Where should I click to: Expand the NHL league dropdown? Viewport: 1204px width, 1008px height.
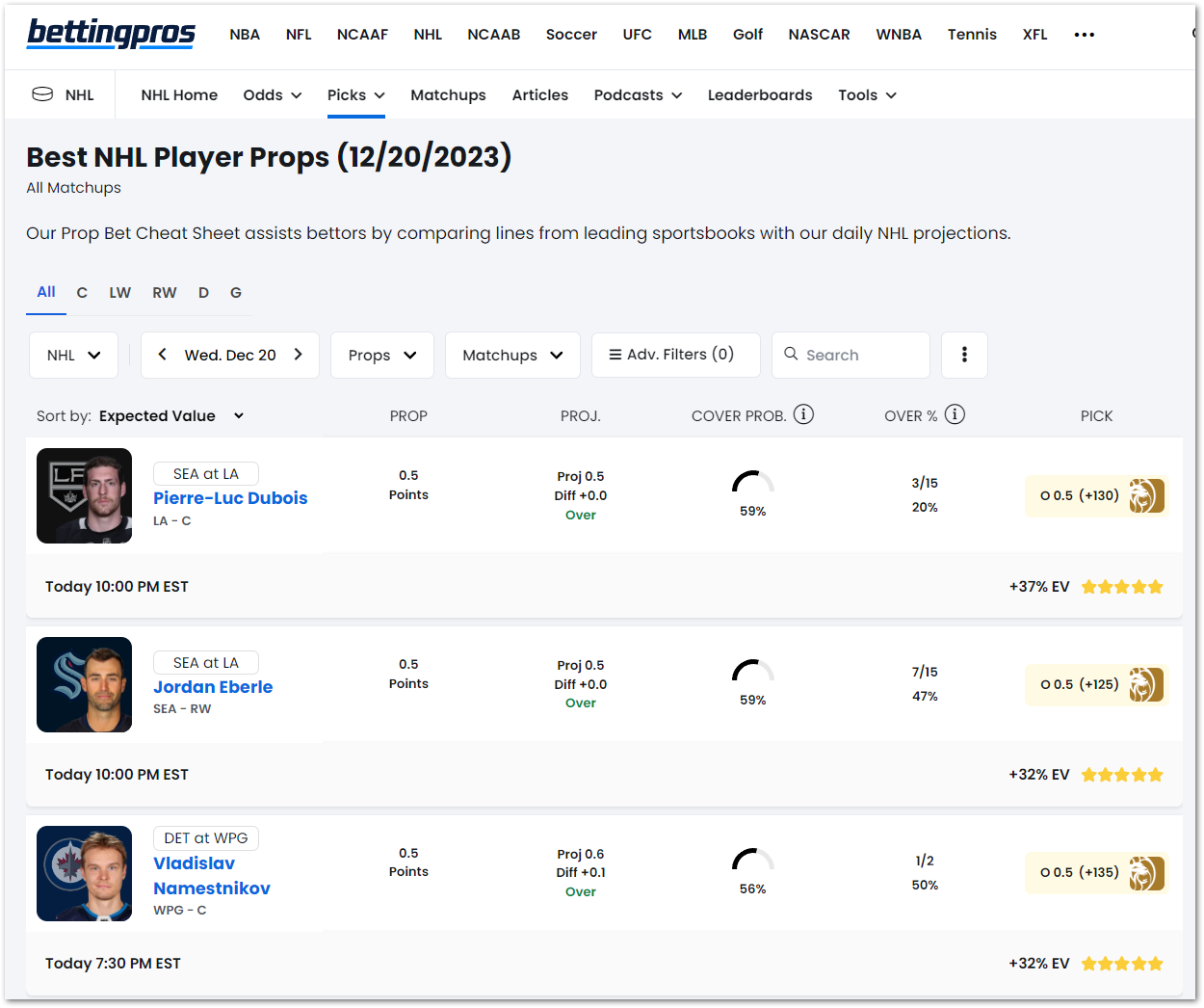[73, 355]
